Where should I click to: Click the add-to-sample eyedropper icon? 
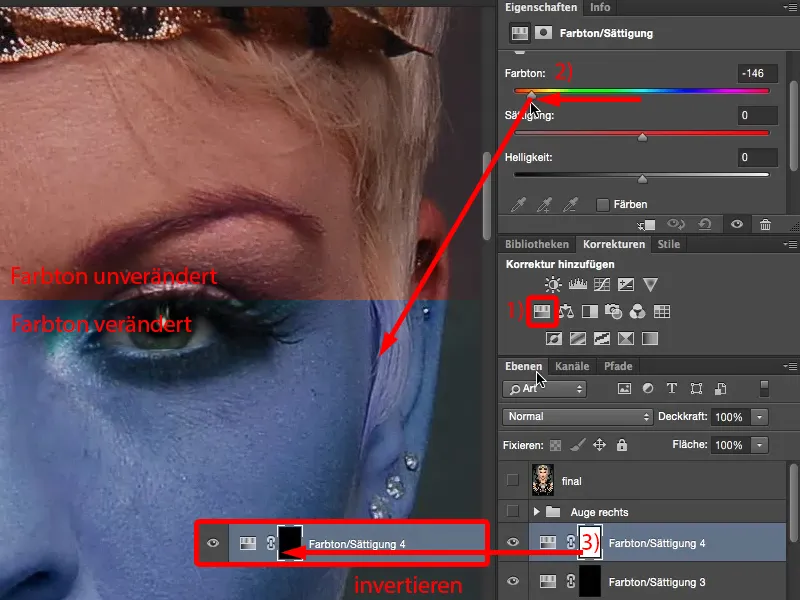(546, 204)
